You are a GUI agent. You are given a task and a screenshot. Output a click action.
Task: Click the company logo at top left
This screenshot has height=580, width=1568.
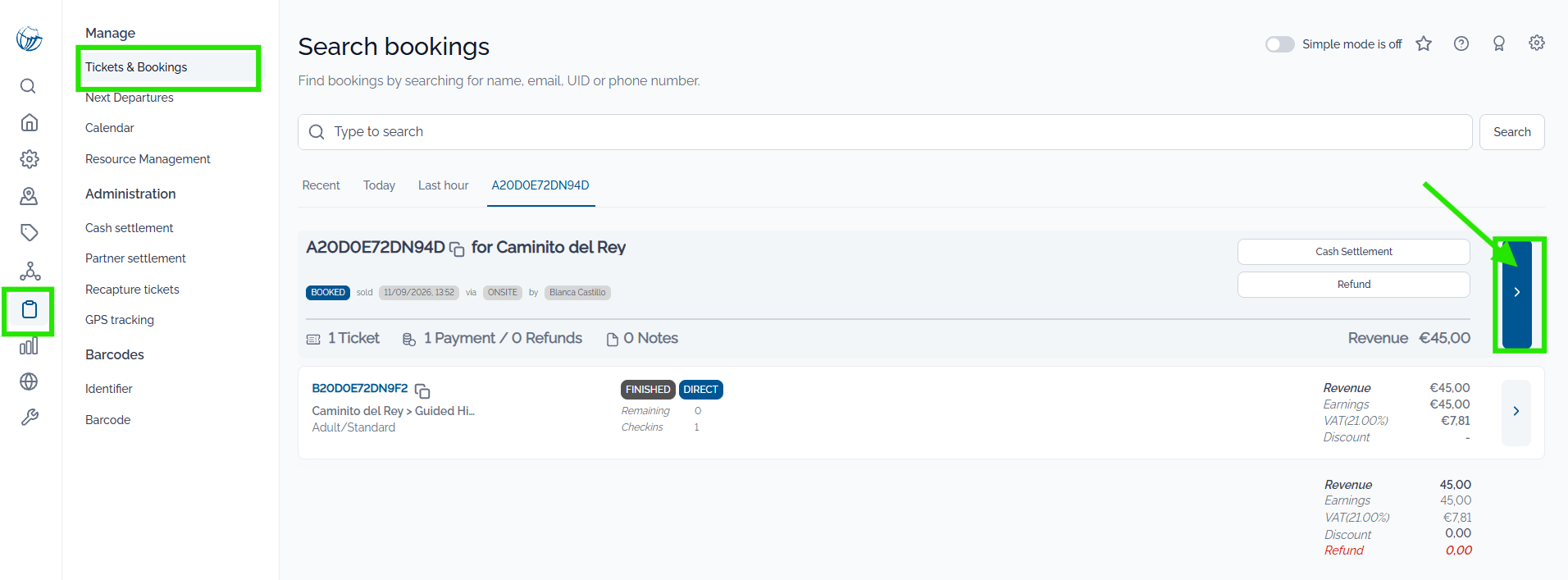(29, 39)
